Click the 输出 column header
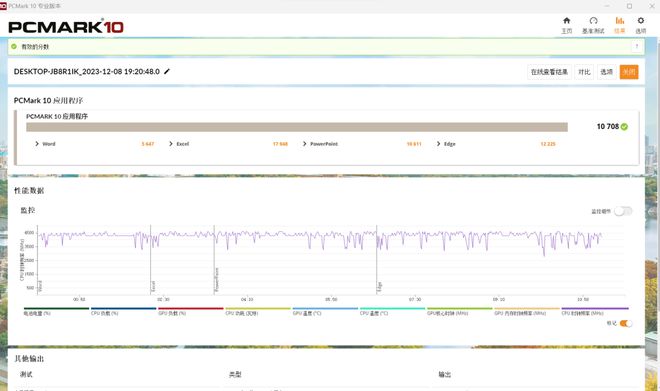Image resolution: width=660 pixels, height=391 pixels. pyautogui.click(x=444, y=374)
